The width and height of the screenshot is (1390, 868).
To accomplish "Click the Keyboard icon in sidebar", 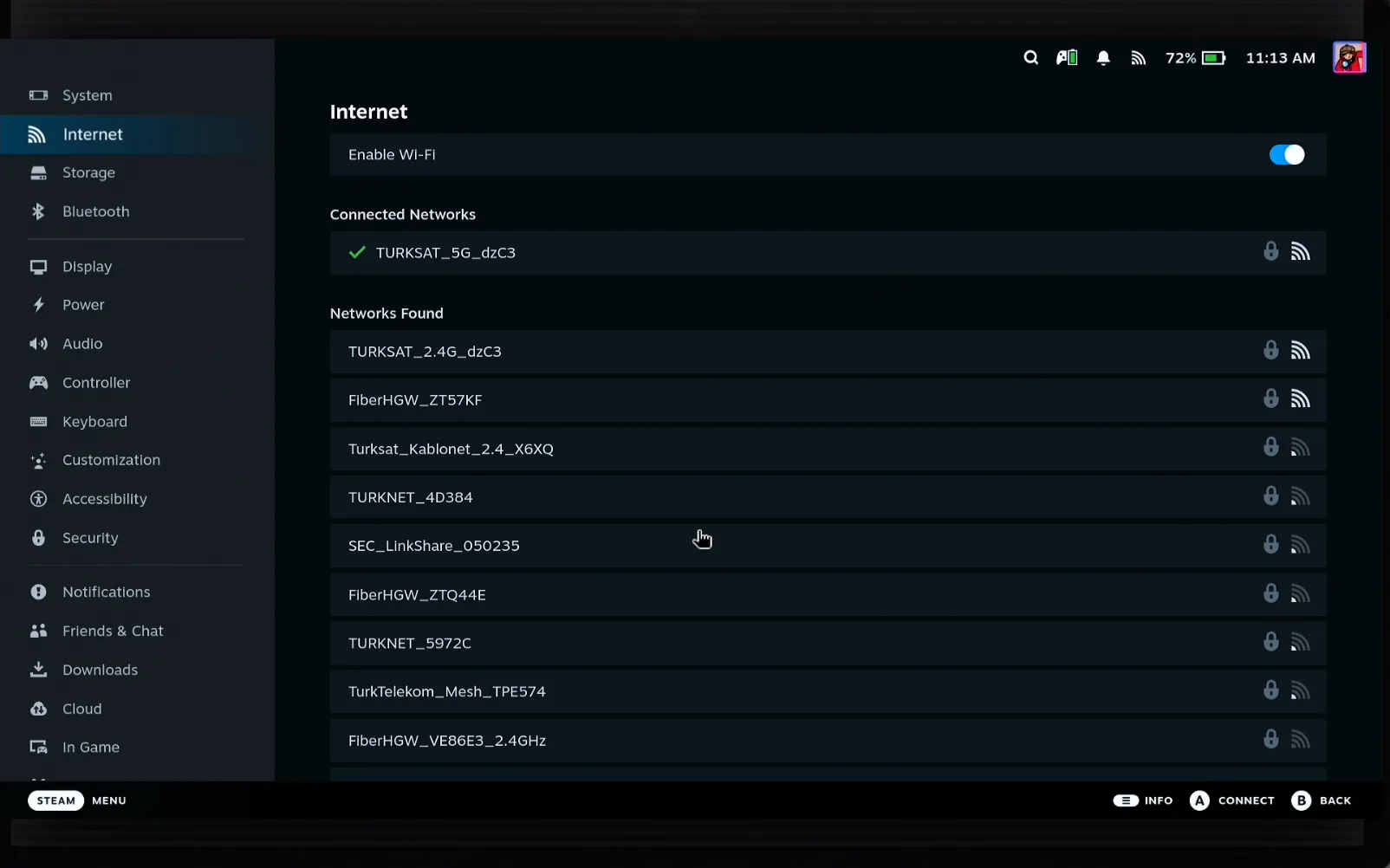I will point(38,422).
